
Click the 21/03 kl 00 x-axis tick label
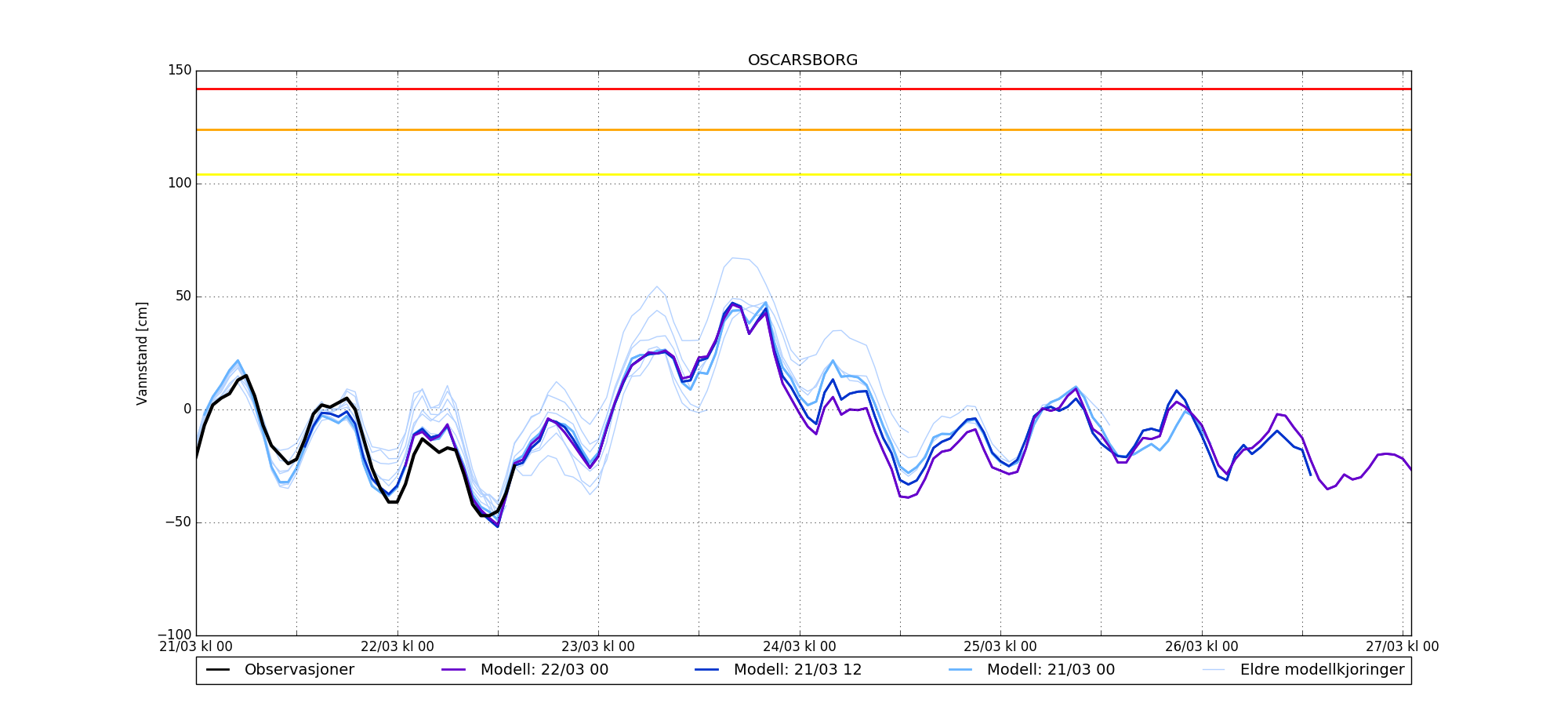click(x=196, y=646)
